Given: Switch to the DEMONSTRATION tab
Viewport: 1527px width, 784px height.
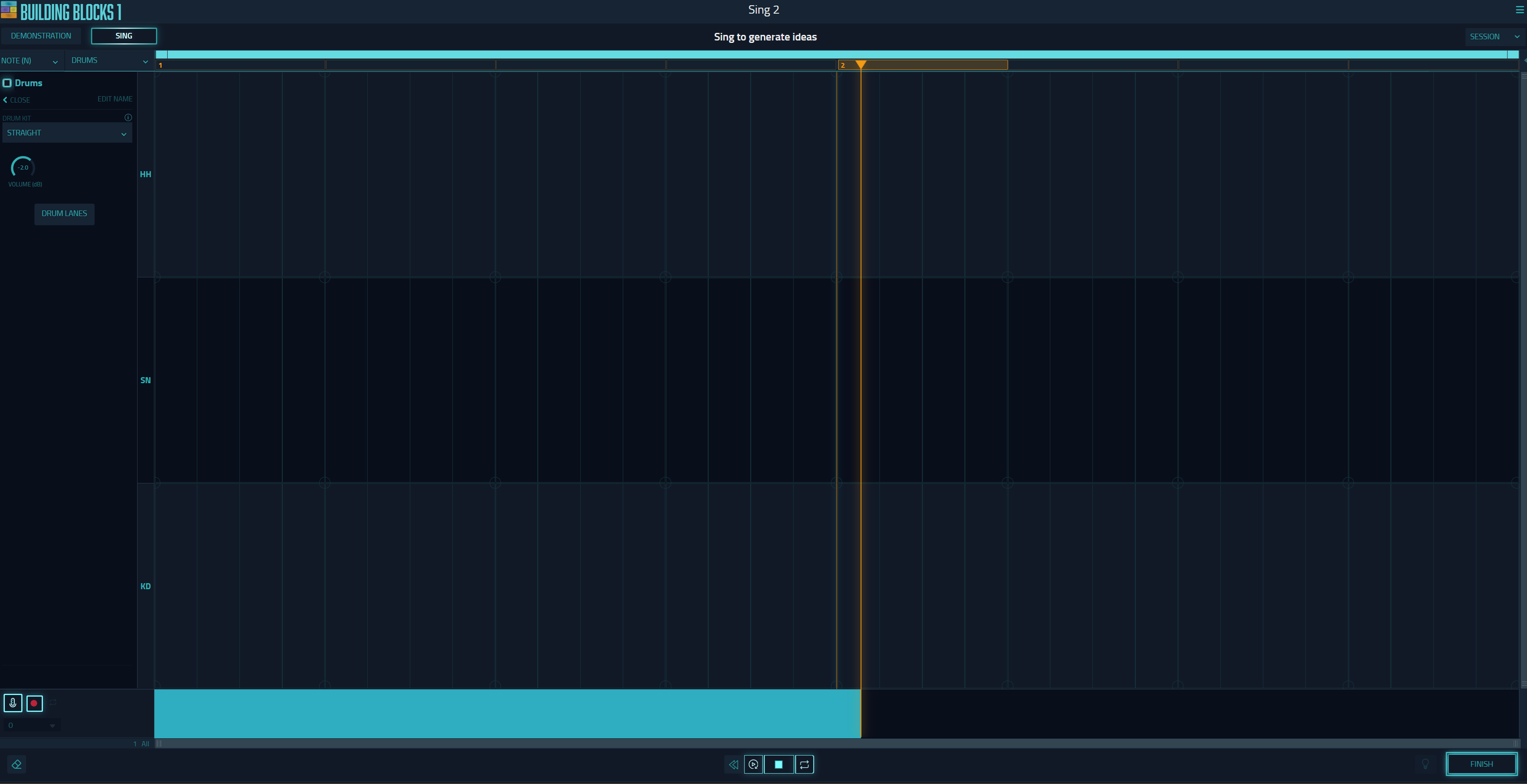Looking at the screenshot, I should pyautogui.click(x=41, y=36).
